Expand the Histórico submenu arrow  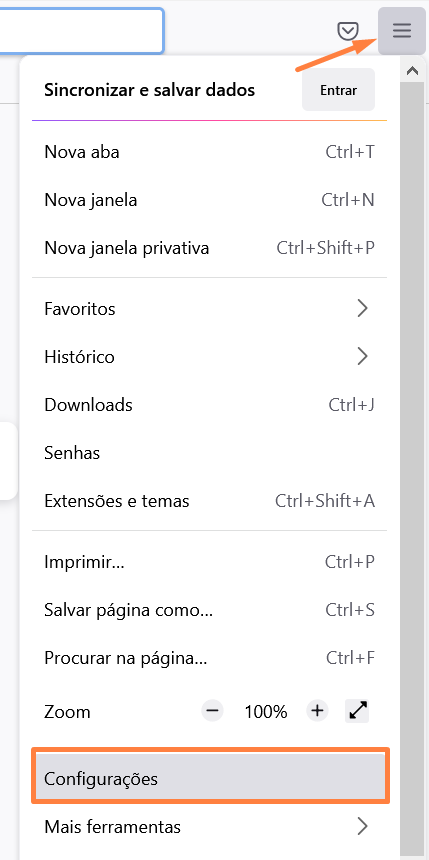[362, 357]
